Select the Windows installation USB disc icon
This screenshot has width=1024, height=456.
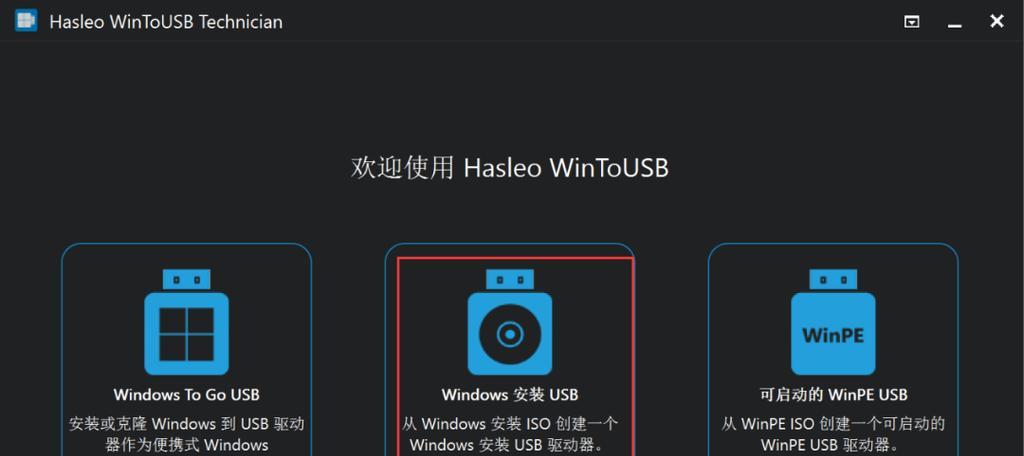[x=509, y=322]
